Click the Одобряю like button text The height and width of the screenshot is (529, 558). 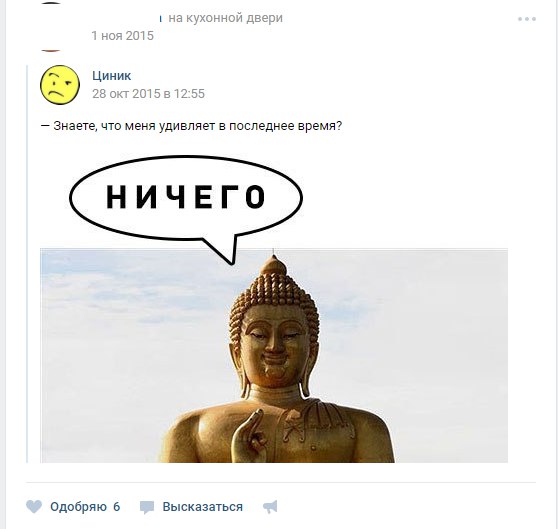click(x=78, y=507)
